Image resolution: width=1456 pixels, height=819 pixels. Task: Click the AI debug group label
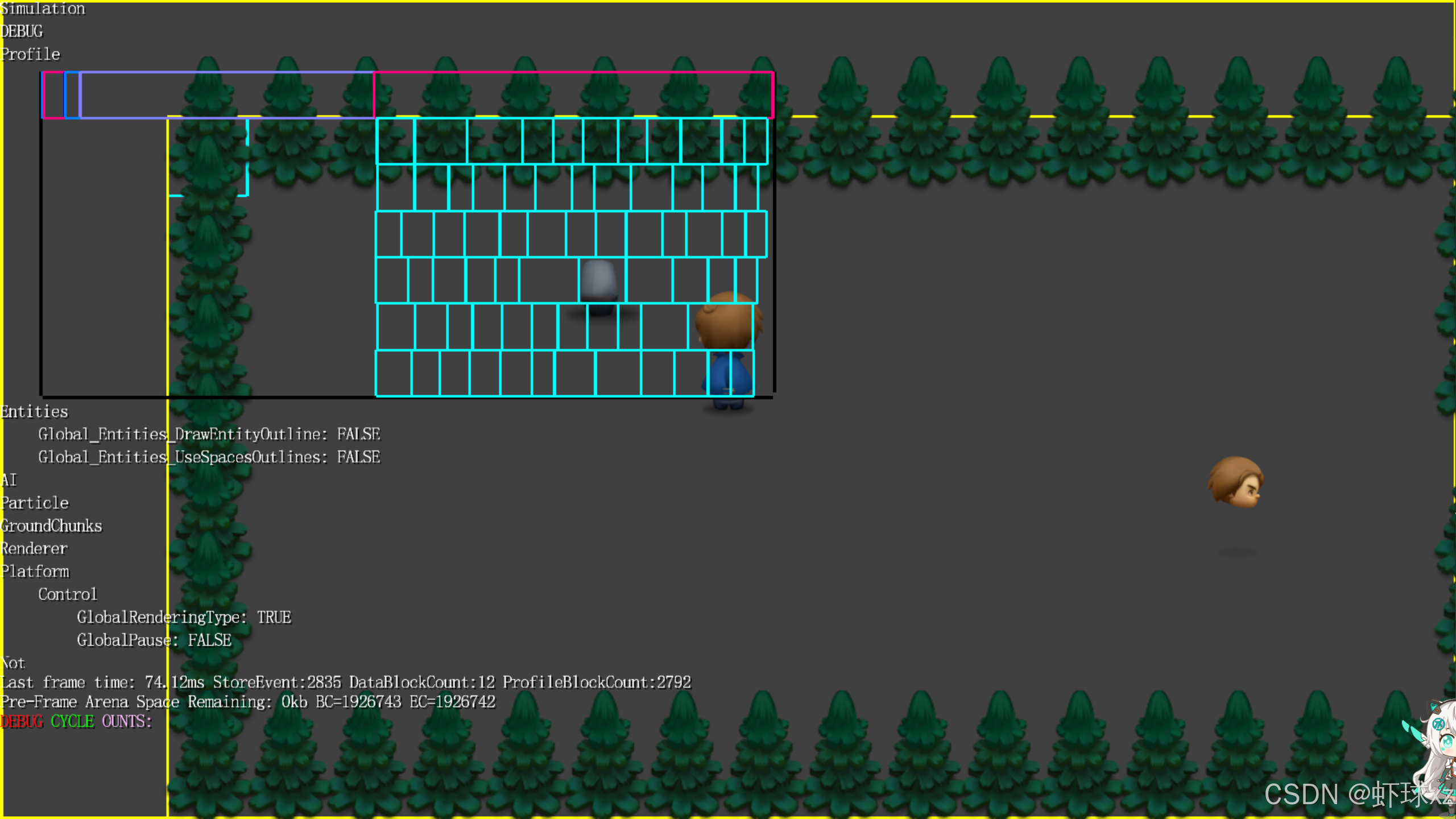[x=9, y=481]
